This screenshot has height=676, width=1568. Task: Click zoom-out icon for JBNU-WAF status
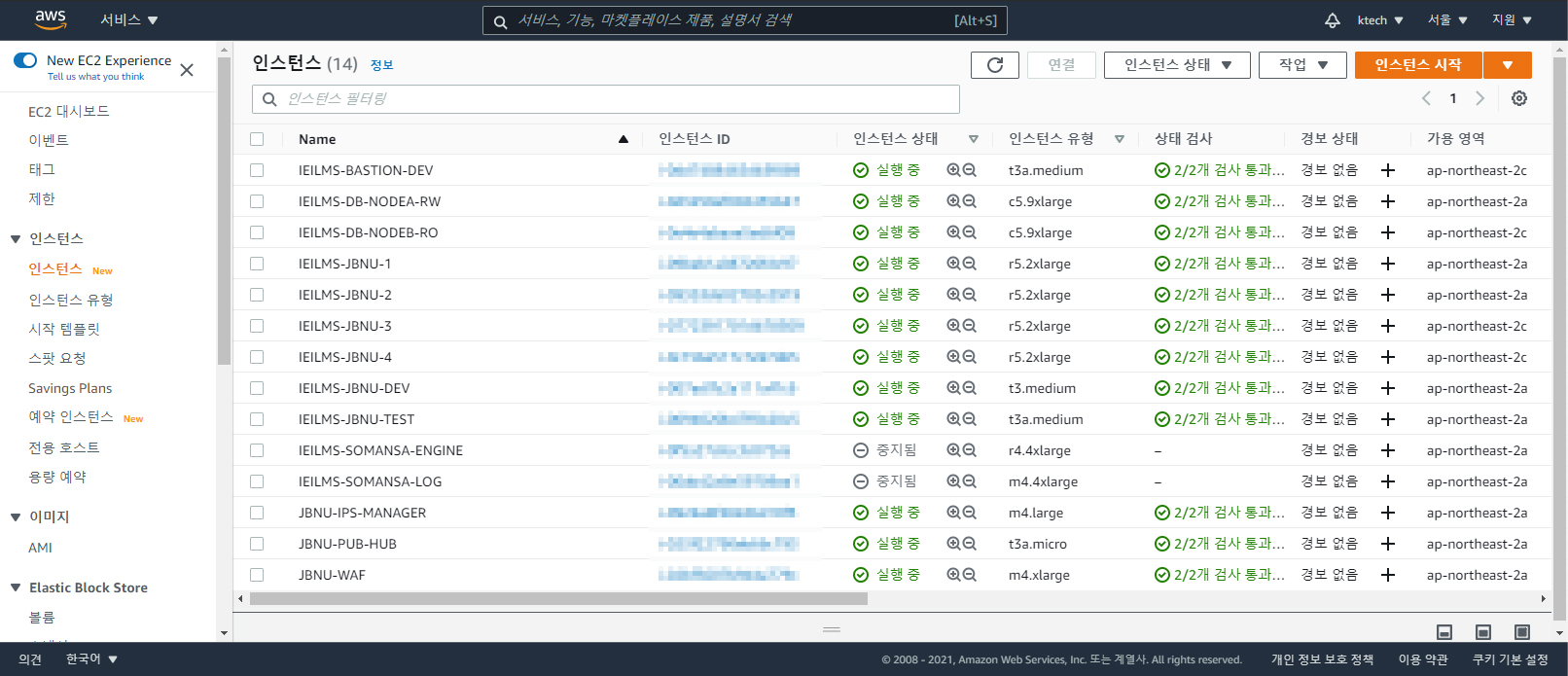(969, 575)
